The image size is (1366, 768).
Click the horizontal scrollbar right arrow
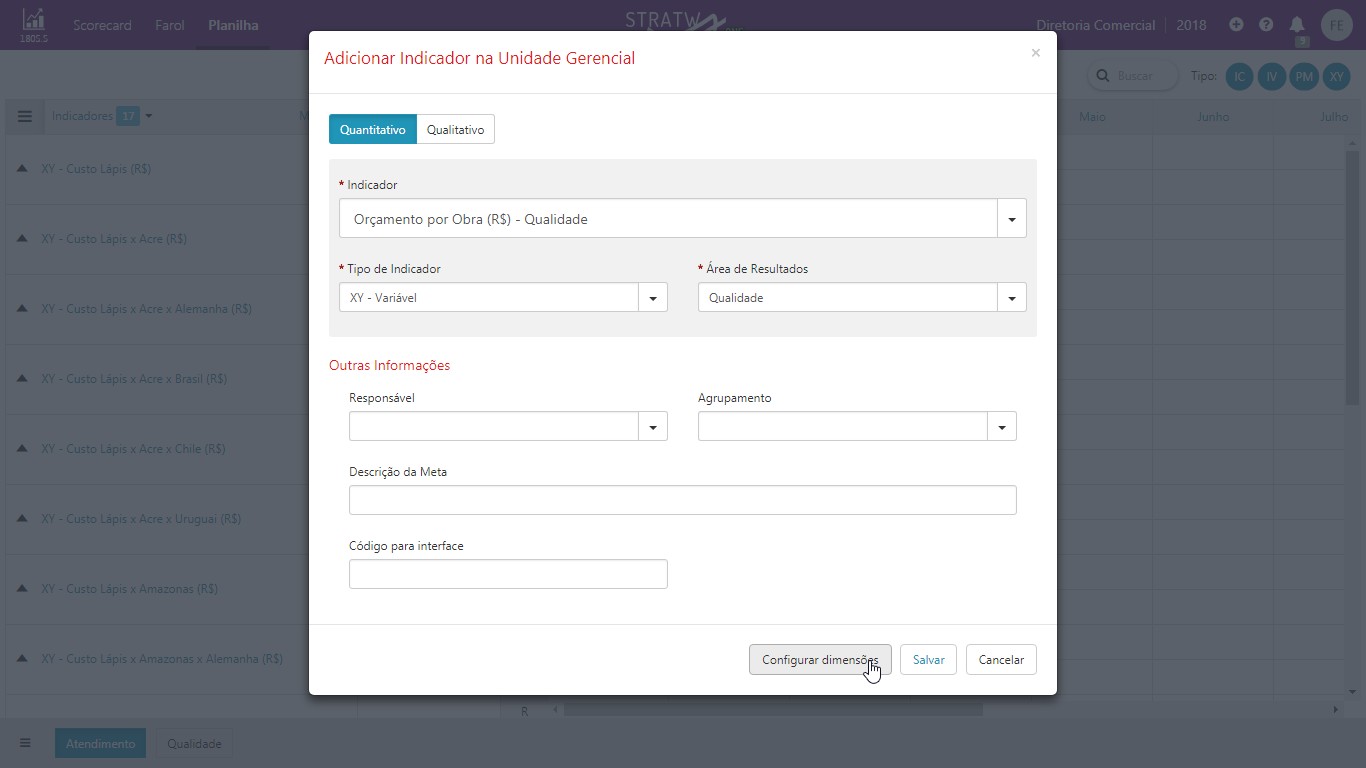[1335, 710]
